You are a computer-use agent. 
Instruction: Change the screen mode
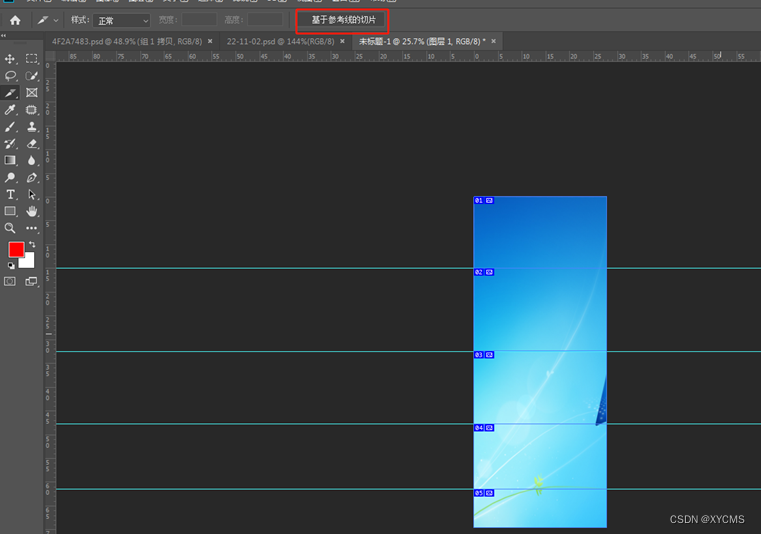tap(32, 282)
